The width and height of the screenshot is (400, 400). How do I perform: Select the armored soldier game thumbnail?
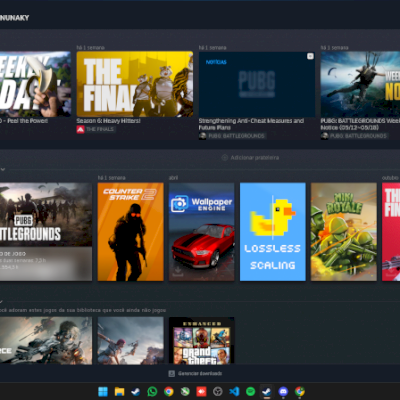(46, 341)
